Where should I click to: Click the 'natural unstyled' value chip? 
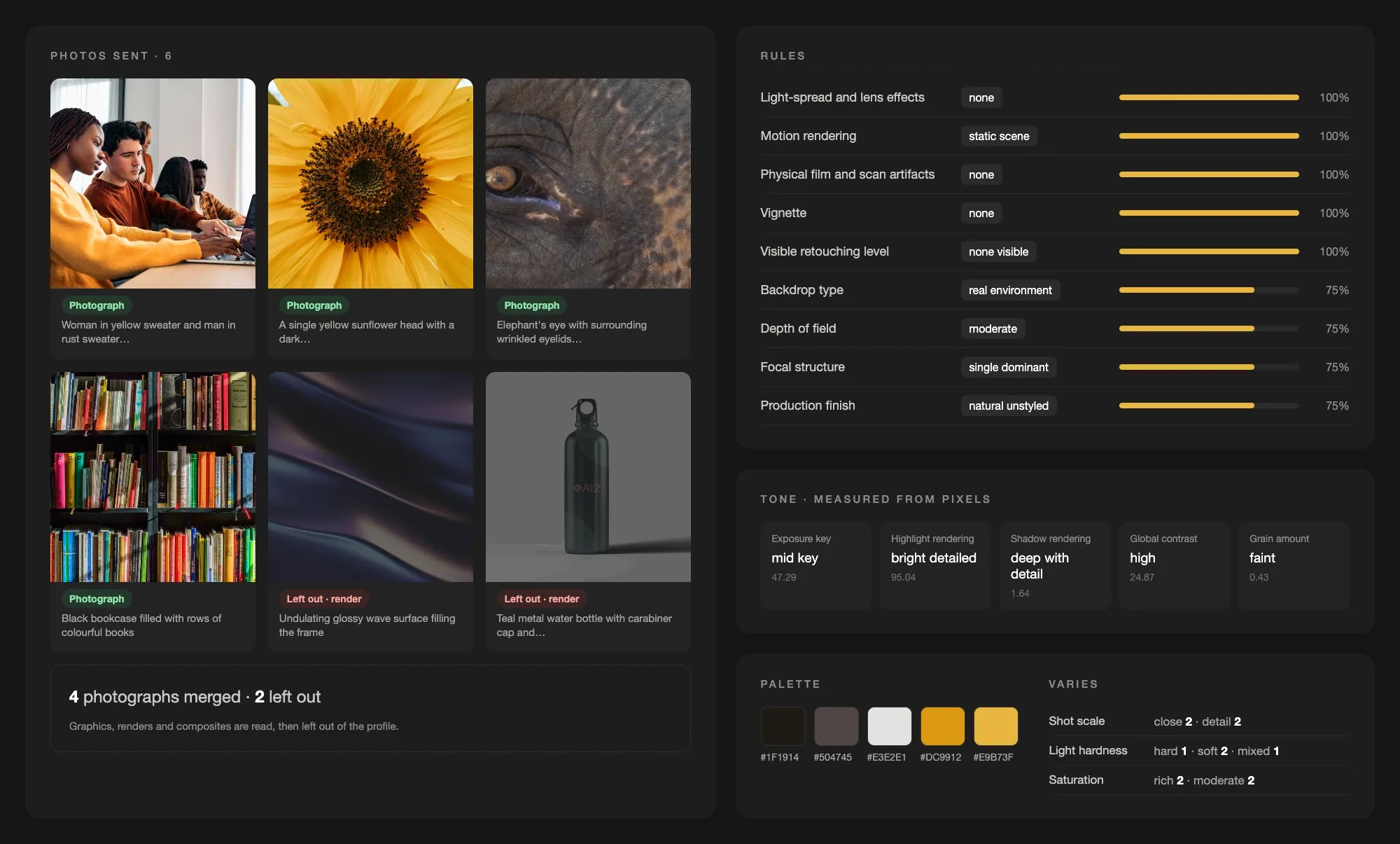[1008, 406]
